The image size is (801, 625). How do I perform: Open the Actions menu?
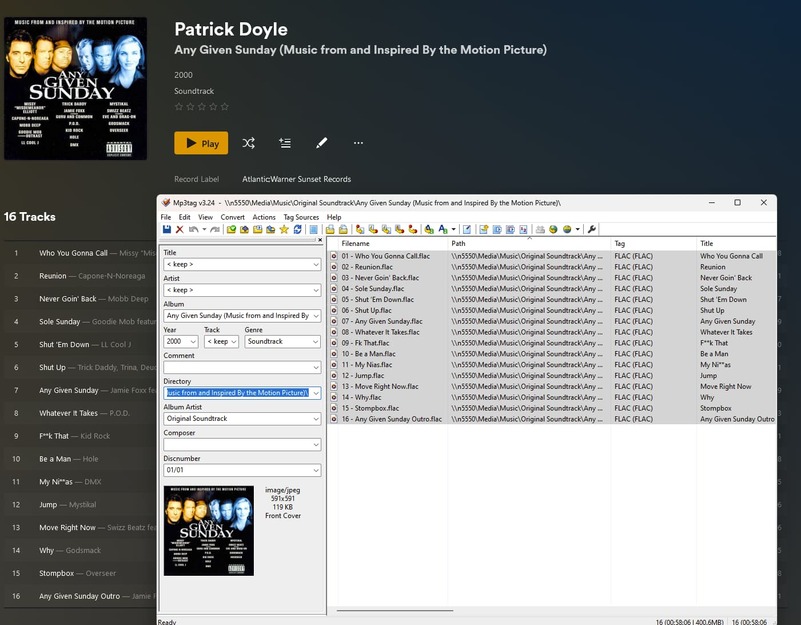pos(264,217)
